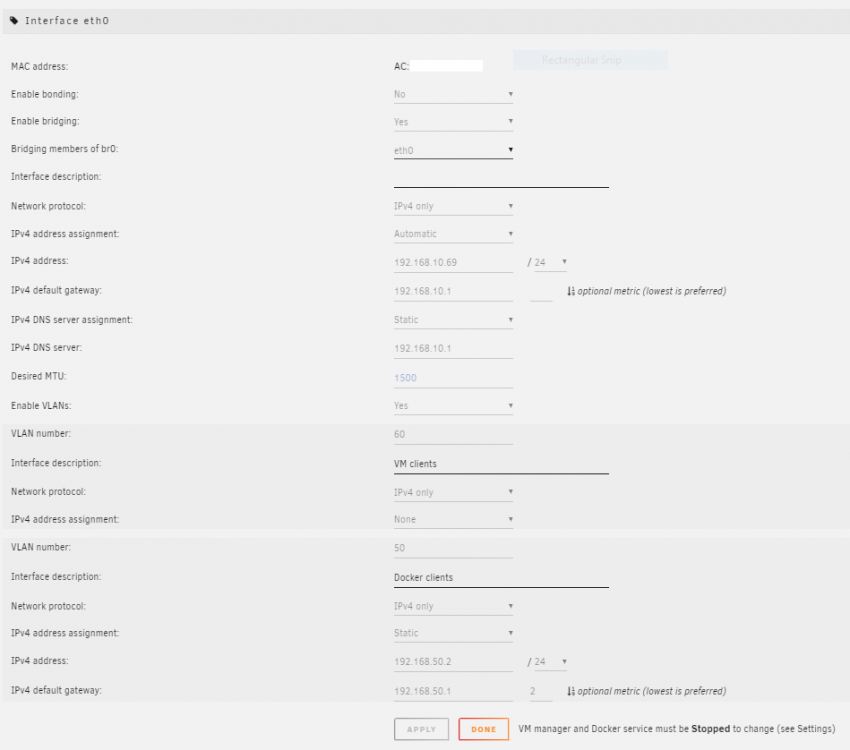Click the 'Desired MTU:' label
This screenshot has height=750, width=850.
click(38, 376)
